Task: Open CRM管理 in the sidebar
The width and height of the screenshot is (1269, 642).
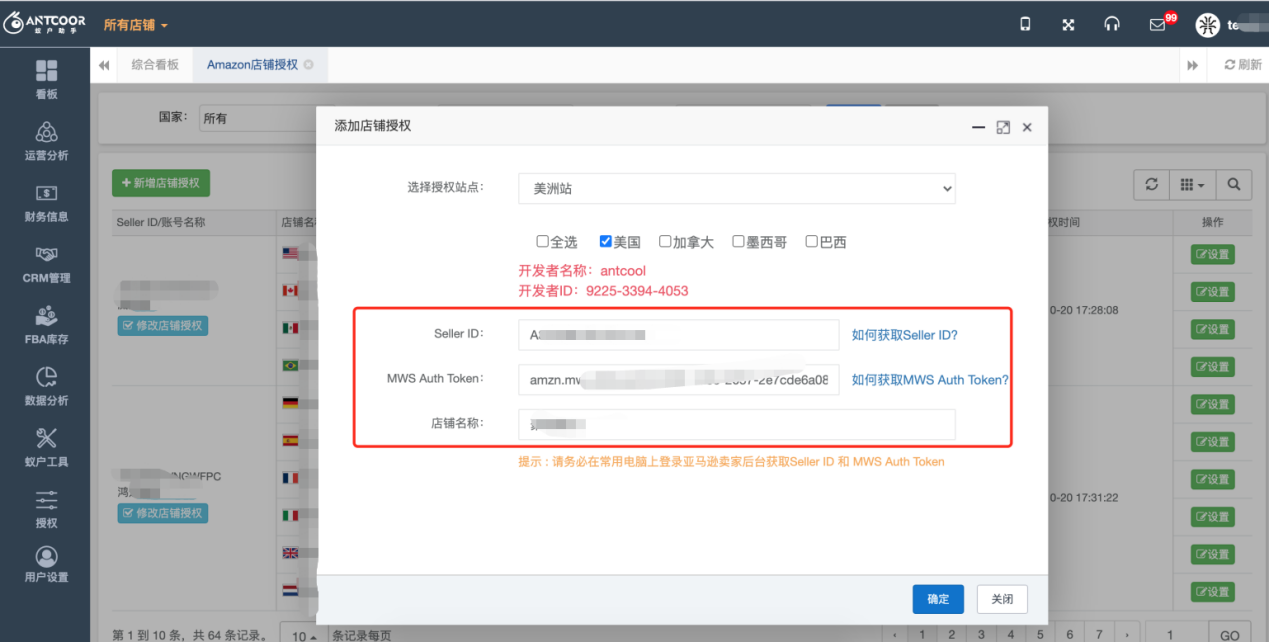Action: point(46,264)
